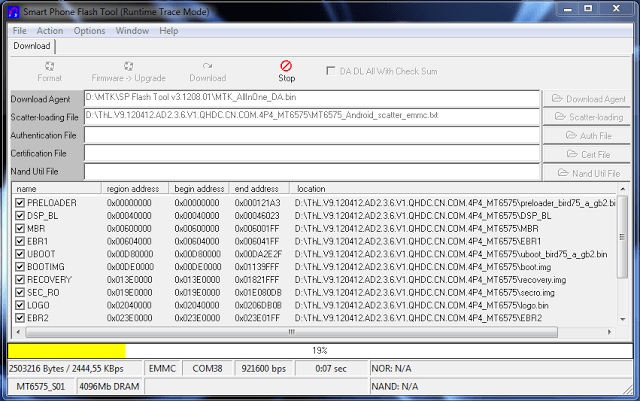This screenshot has width=640, height=402.
Task: Click the vertical scrollbar thumb
Action: click(x=622, y=237)
